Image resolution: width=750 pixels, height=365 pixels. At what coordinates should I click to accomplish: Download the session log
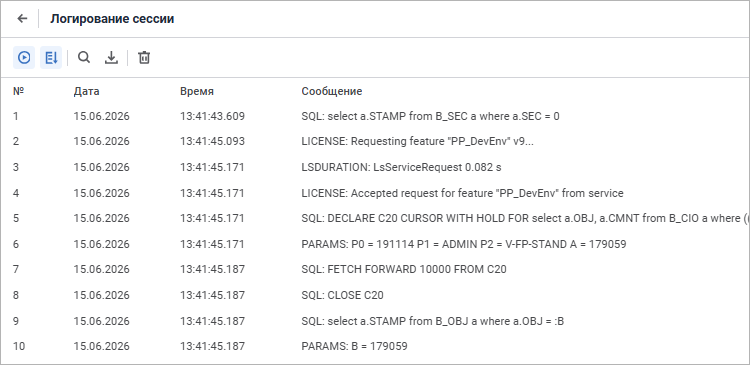111,58
